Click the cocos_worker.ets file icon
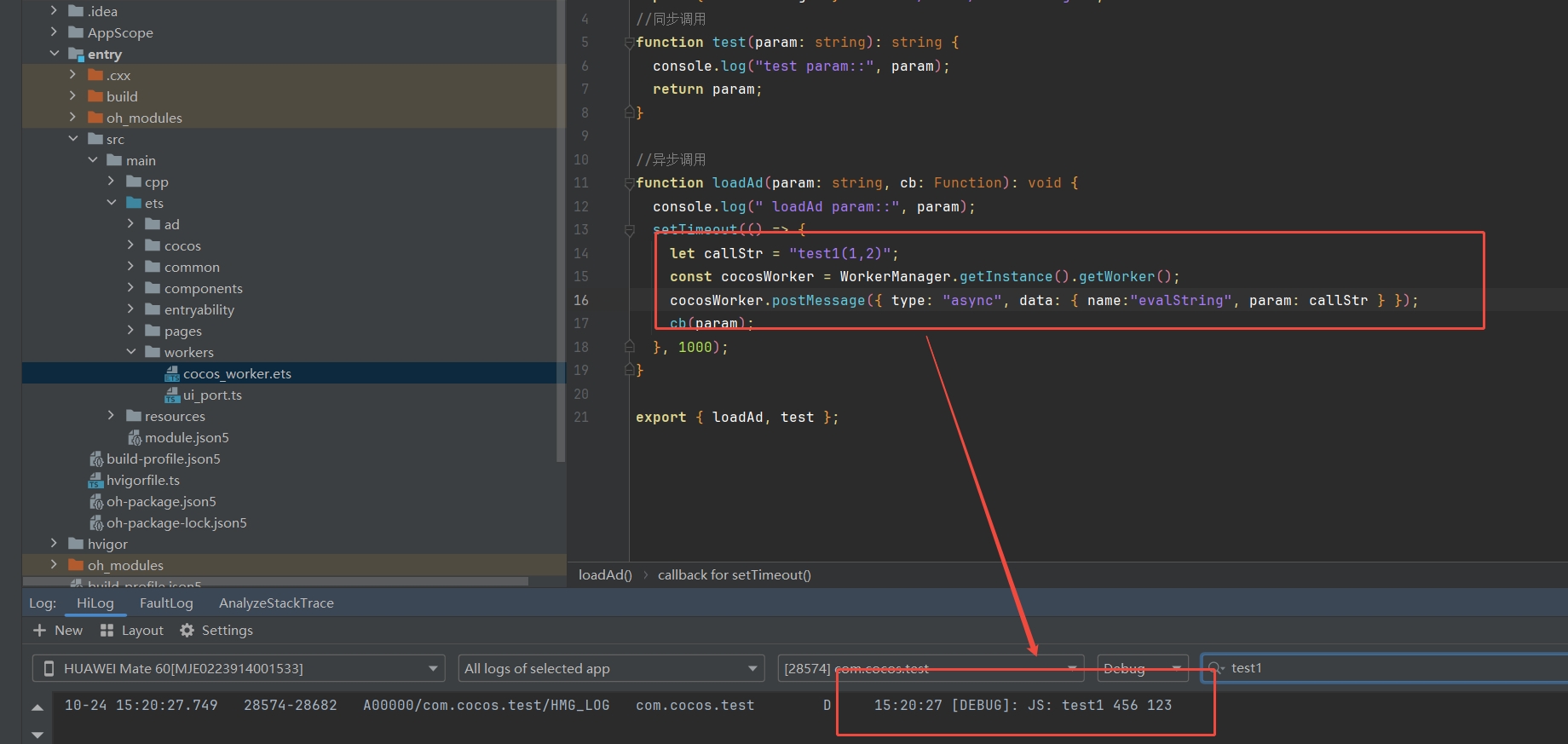Viewport: 1568px width, 744px height. pyautogui.click(x=172, y=373)
